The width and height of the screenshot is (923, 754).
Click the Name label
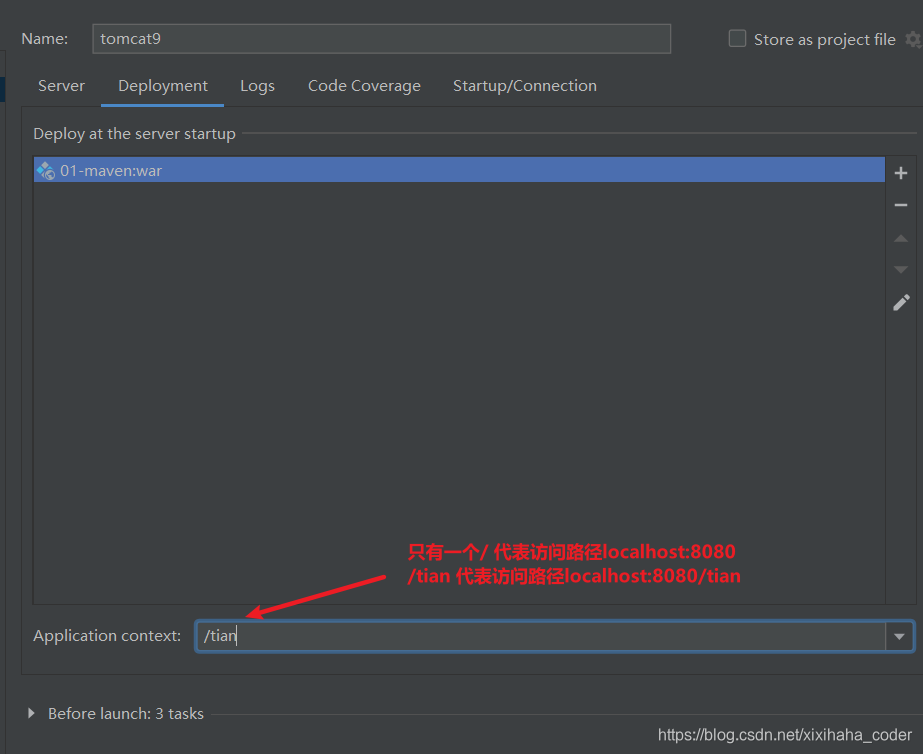[x=45, y=39]
